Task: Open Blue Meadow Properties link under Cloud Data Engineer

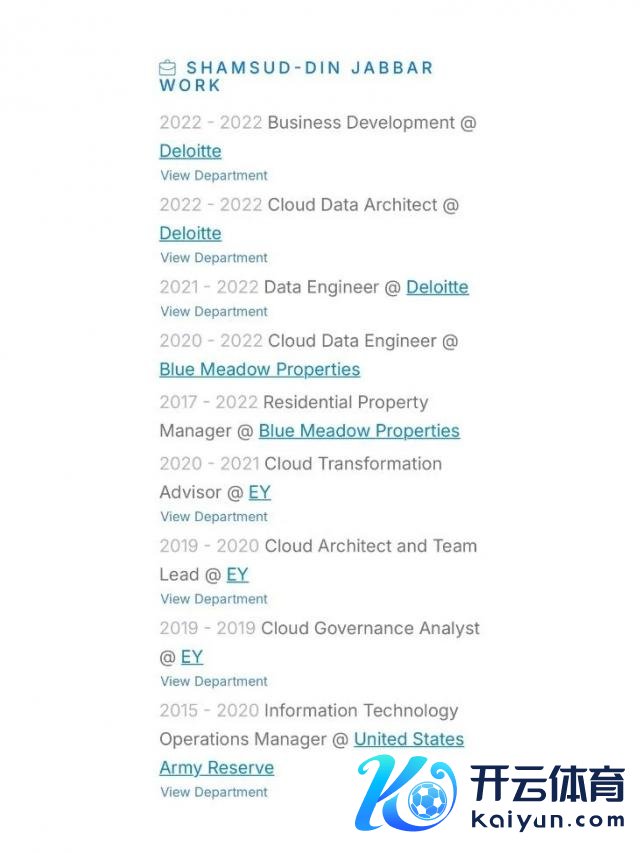Action: tap(259, 369)
